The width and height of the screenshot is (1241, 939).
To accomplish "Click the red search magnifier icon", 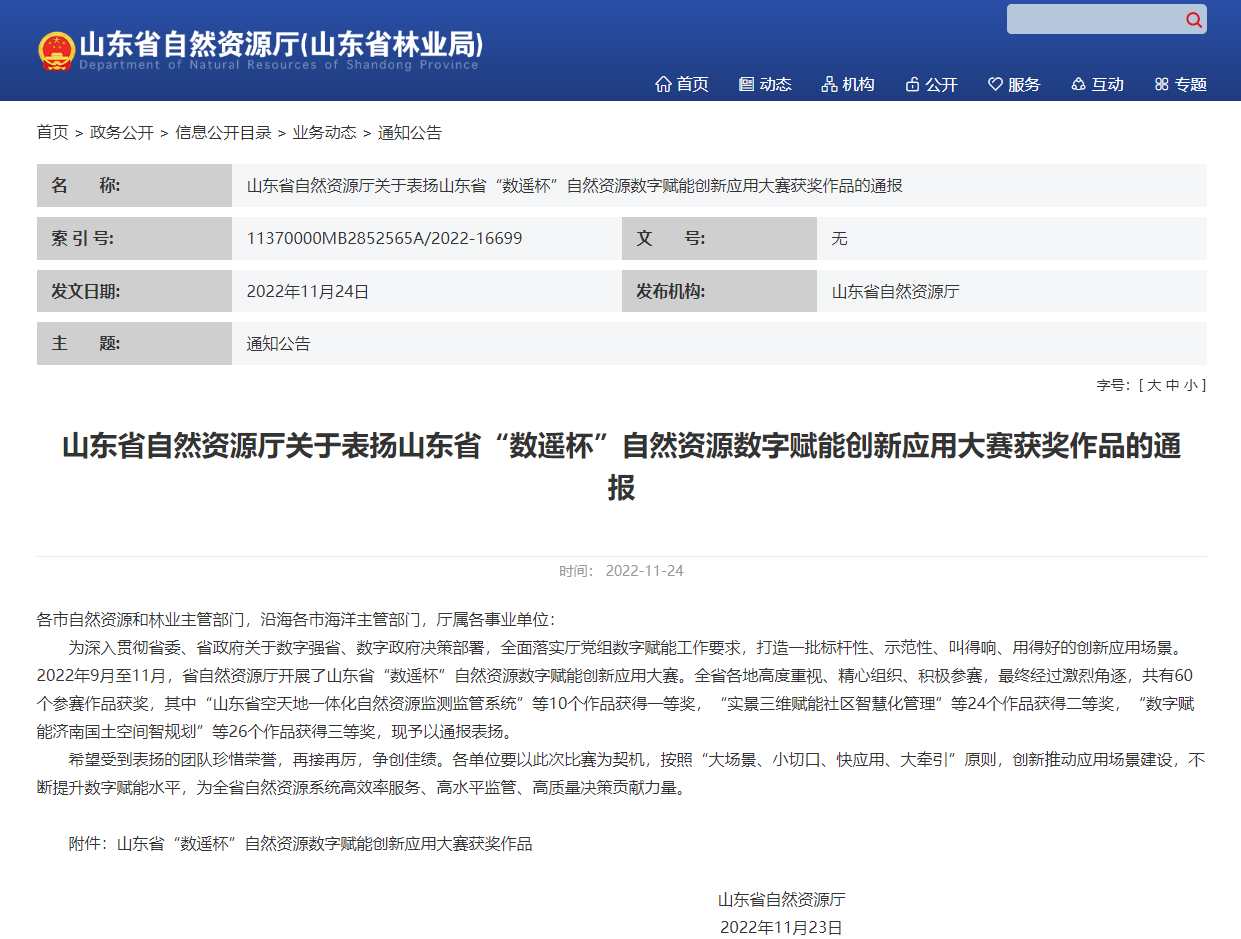I will [1193, 20].
